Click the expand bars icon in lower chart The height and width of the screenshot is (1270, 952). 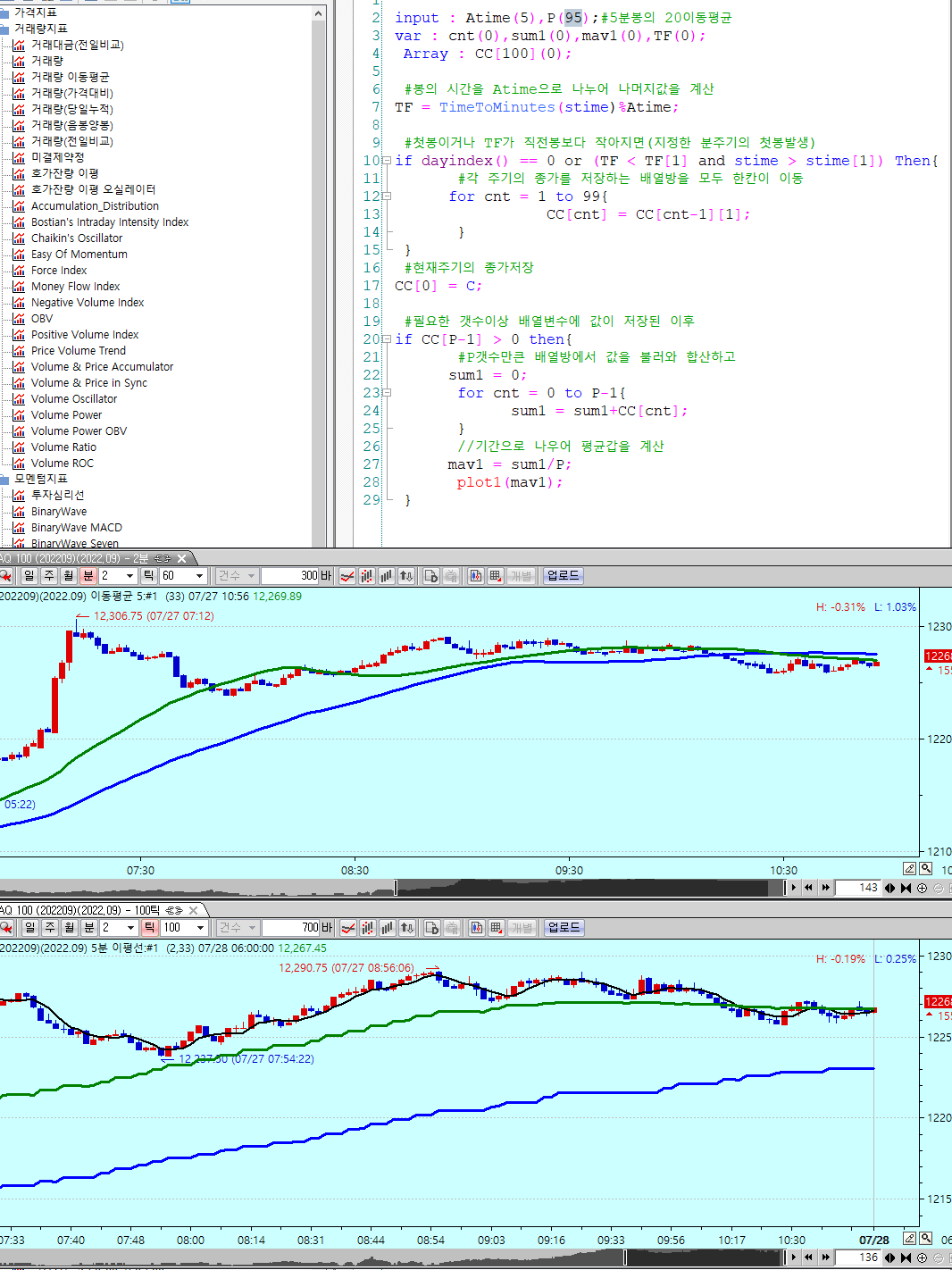point(889,1257)
